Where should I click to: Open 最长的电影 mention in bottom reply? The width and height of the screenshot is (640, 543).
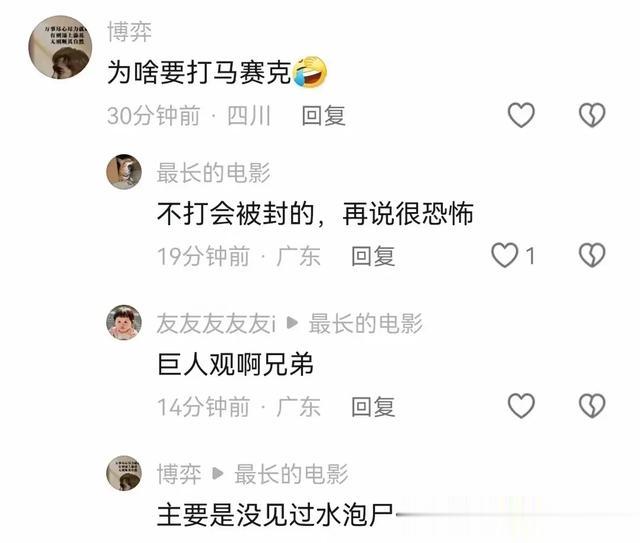pyautogui.click(x=291, y=474)
